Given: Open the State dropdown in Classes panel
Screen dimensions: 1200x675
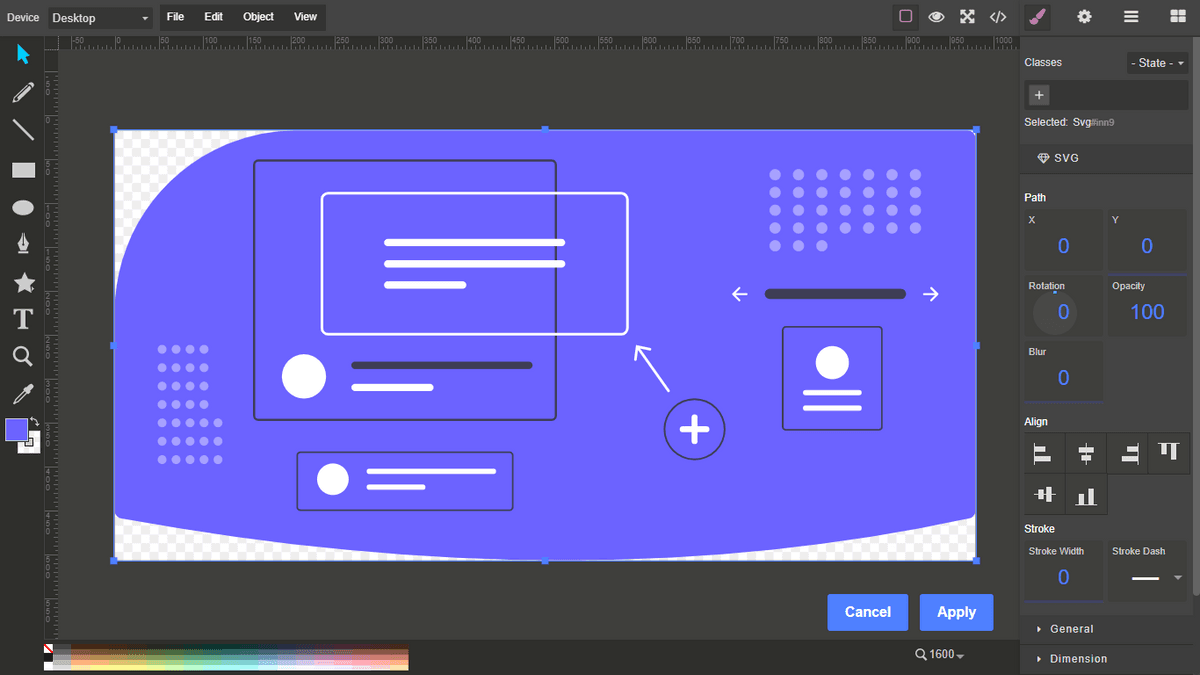Looking at the screenshot, I should pyautogui.click(x=1157, y=62).
